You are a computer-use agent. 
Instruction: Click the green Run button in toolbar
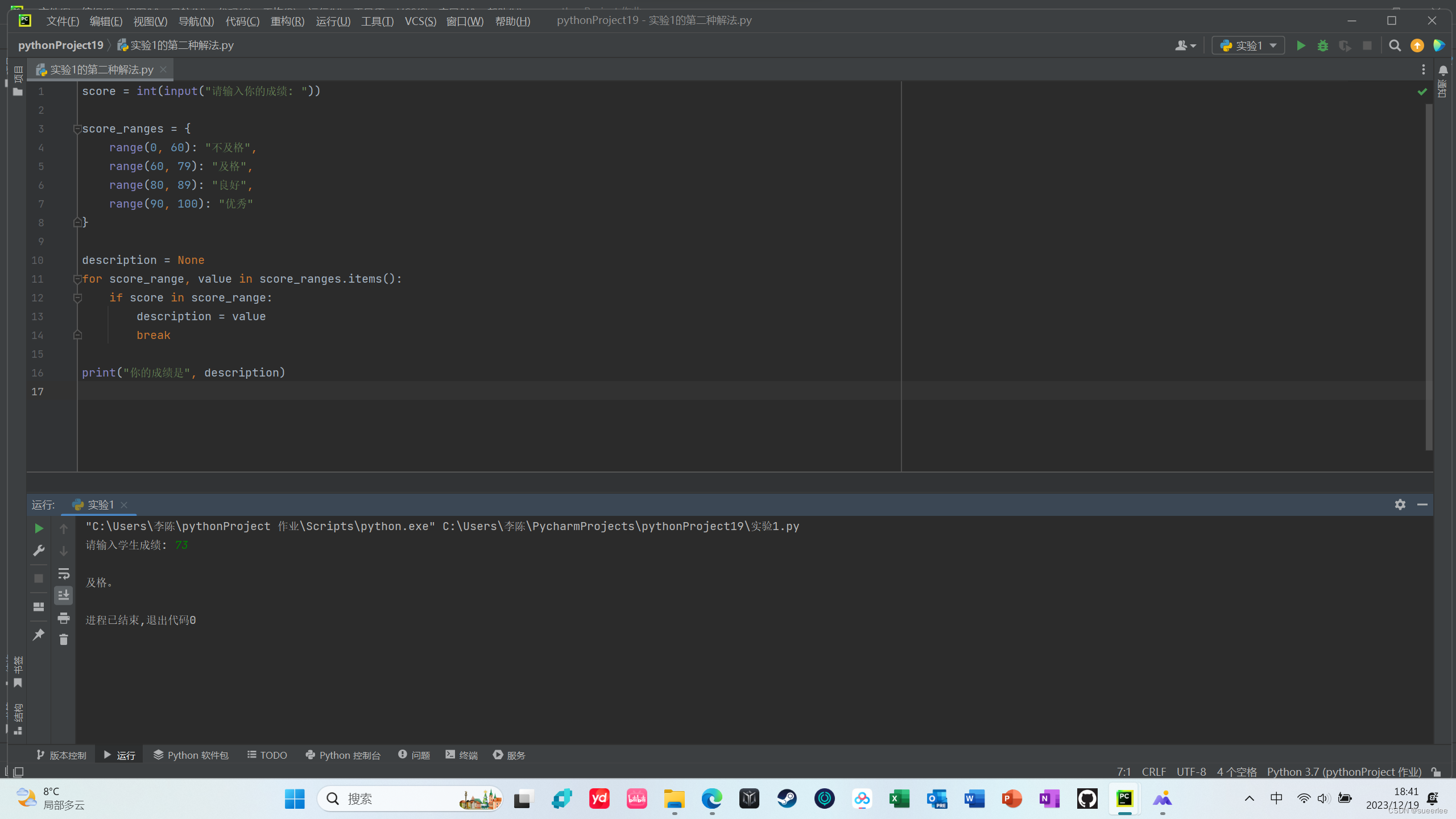[1300, 45]
